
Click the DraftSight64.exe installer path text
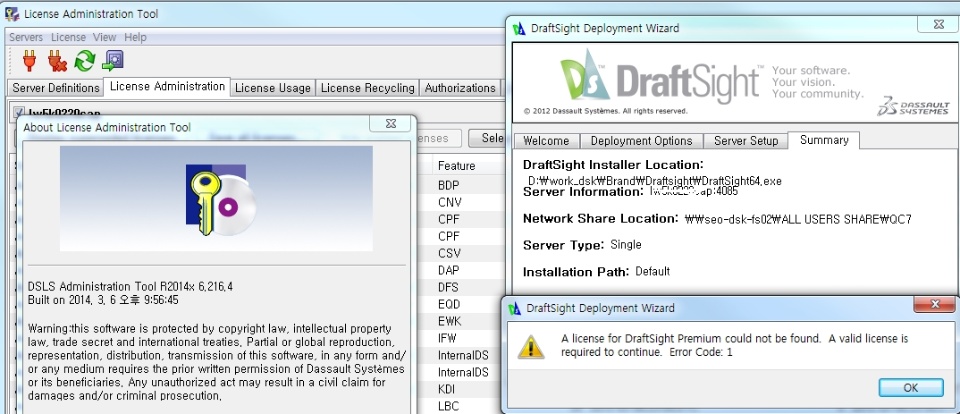click(x=654, y=181)
